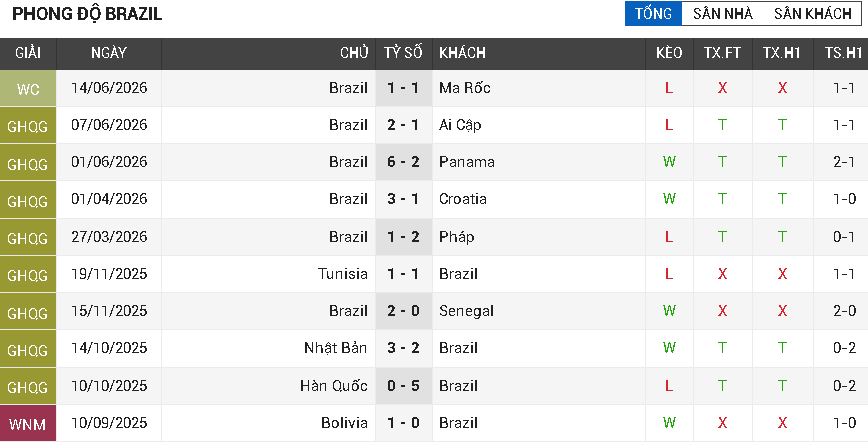
Task: Click the NGÀY column header
Action: pos(108,53)
